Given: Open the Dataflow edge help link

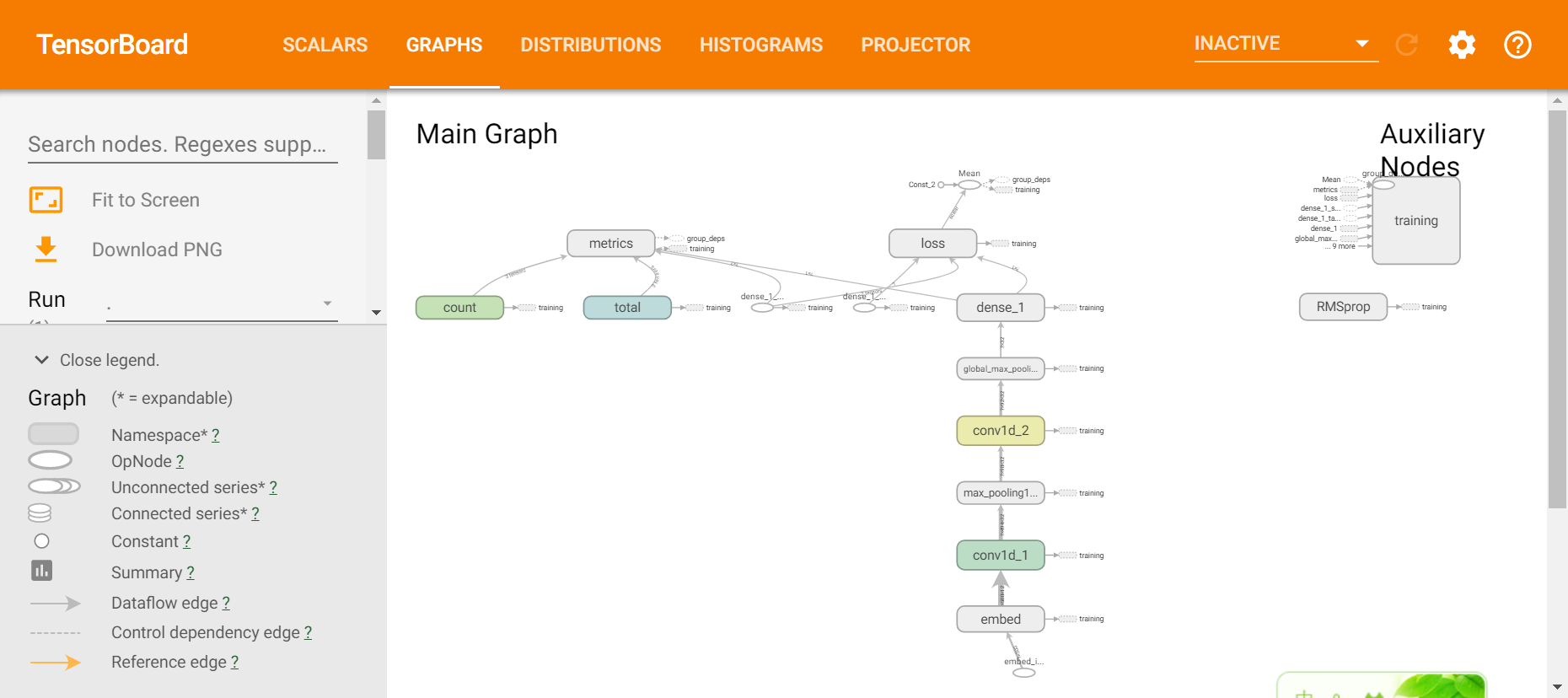Looking at the screenshot, I should click(226, 603).
